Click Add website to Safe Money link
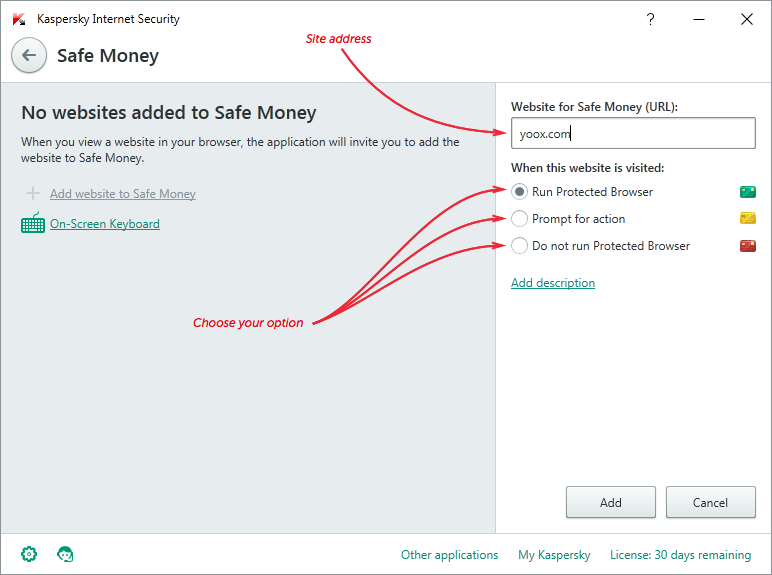The height and width of the screenshot is (575, 772). [123, 193]
